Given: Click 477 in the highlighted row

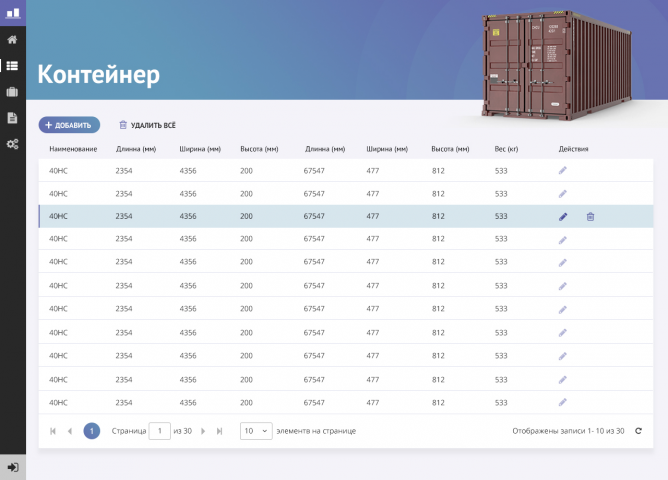Looking at the screenshot, I should pos(373,216).
